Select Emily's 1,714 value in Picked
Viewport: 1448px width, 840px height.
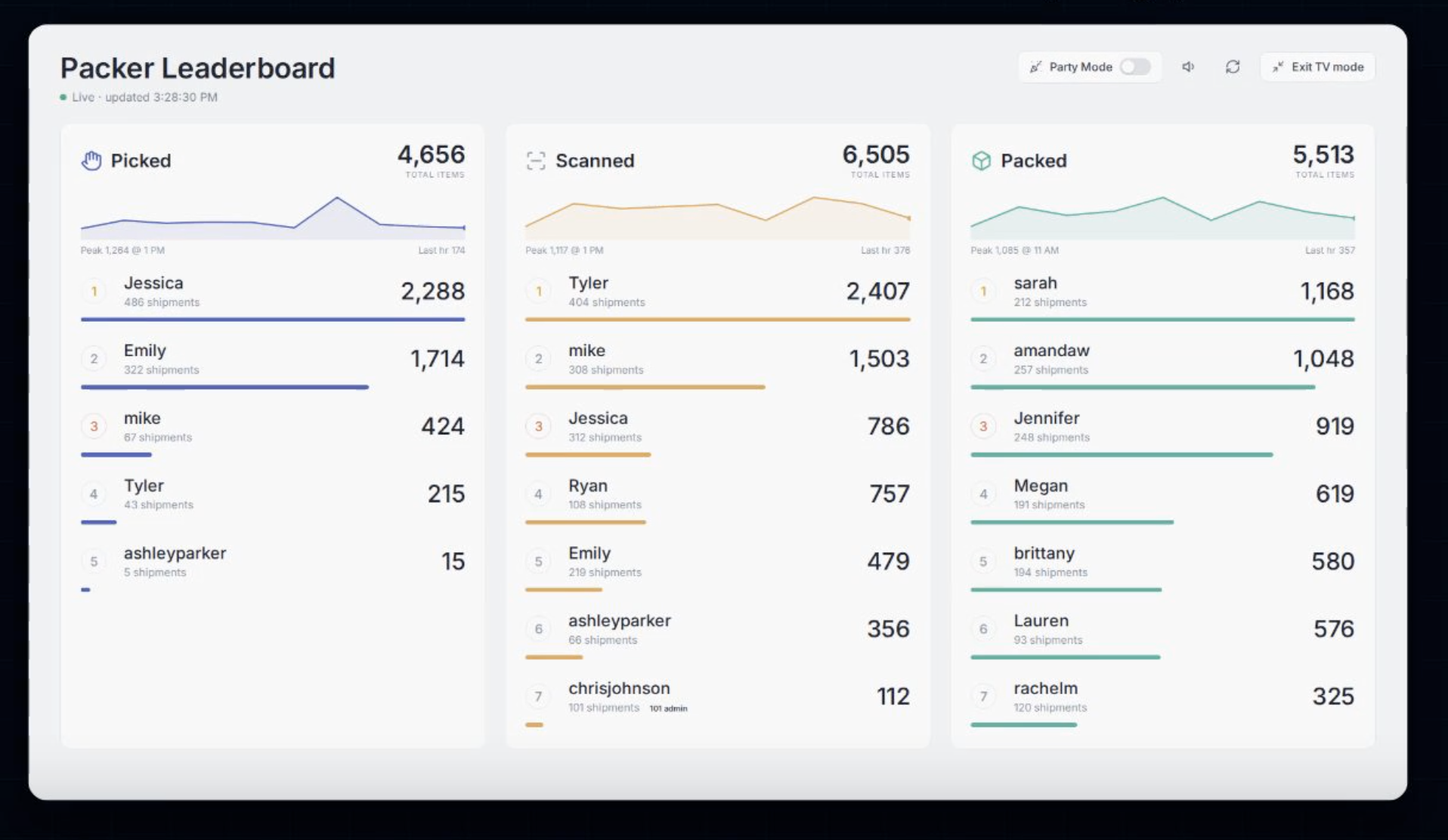(x=437, y=359)
